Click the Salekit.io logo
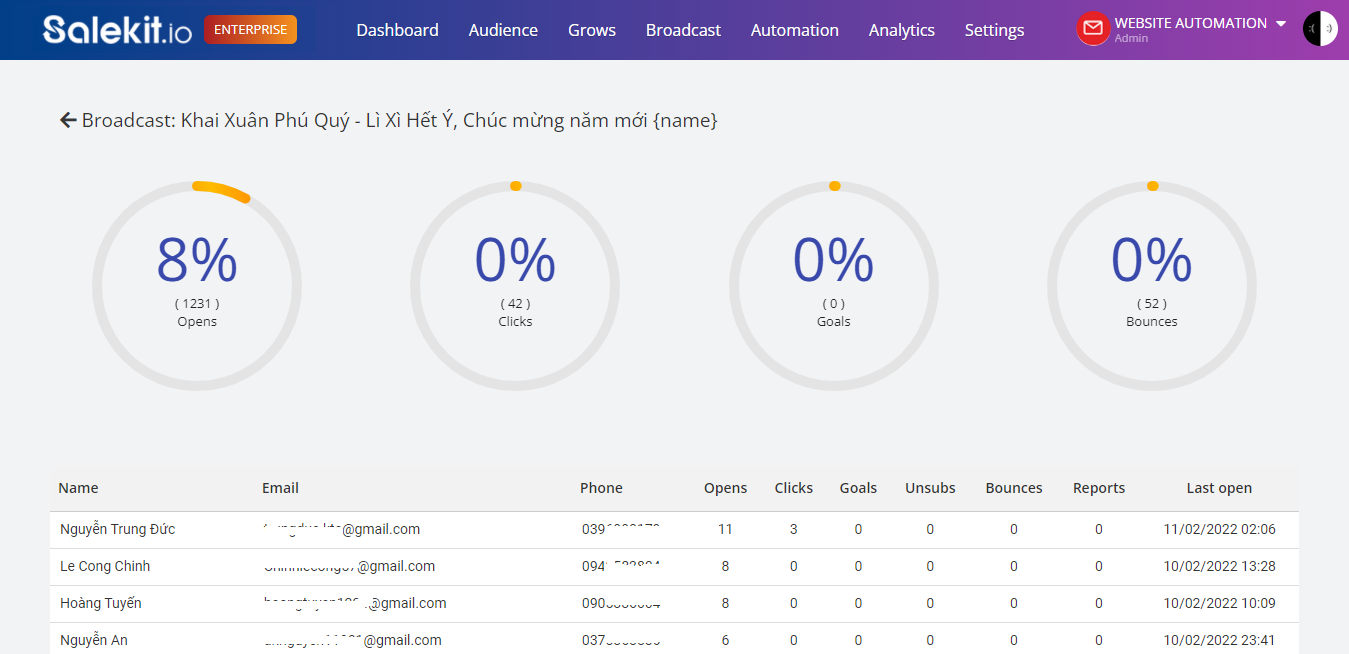The width and height of the screenshot is (1349, 654). coord(117,30)
